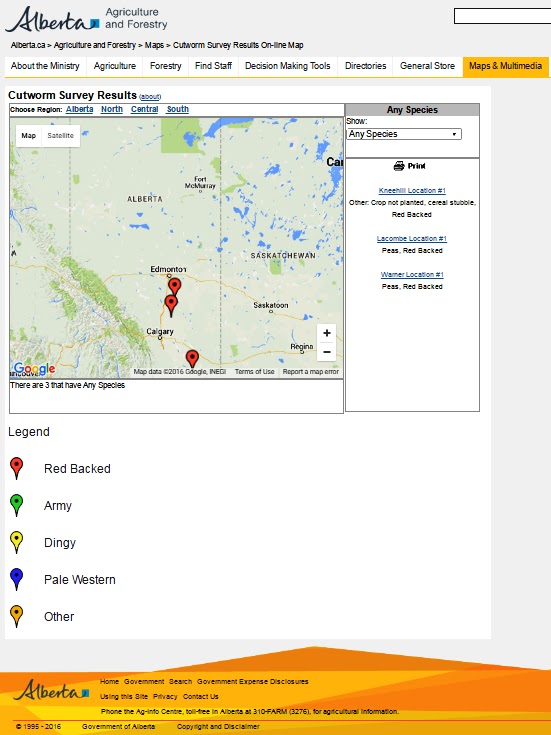Zoom out with the map minus button
The height and width of the screenshot is (735, 551).
[x=327, y=352]
